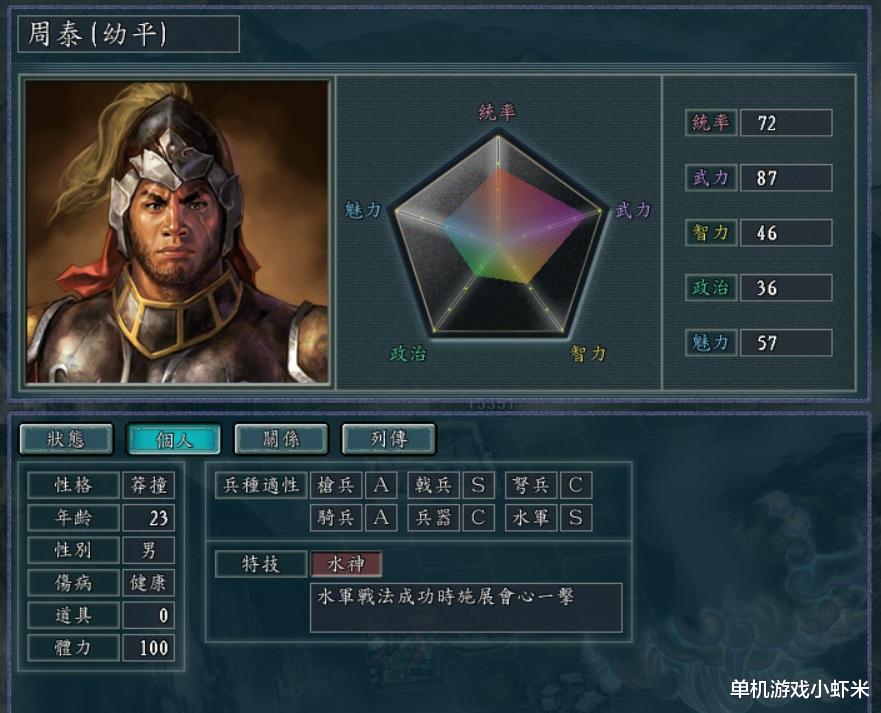881x713 pixels.
Task: Click the 弩兵 crossbow aptitude grade C
Action: click(x=576, y=485)
